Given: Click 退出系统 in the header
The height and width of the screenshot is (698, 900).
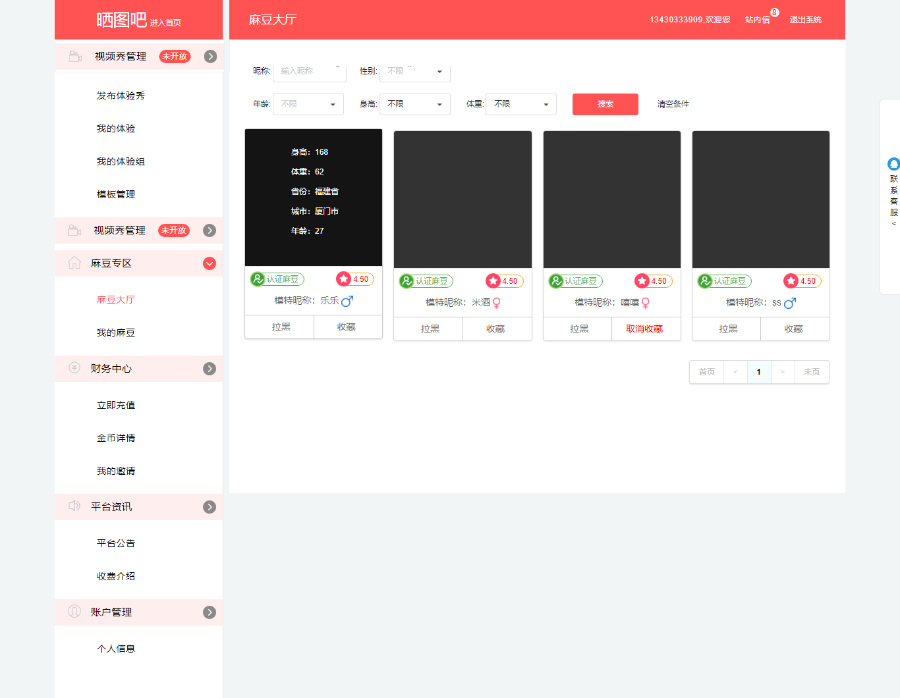Looking at the screenshot, I should [x=805, y=20].
